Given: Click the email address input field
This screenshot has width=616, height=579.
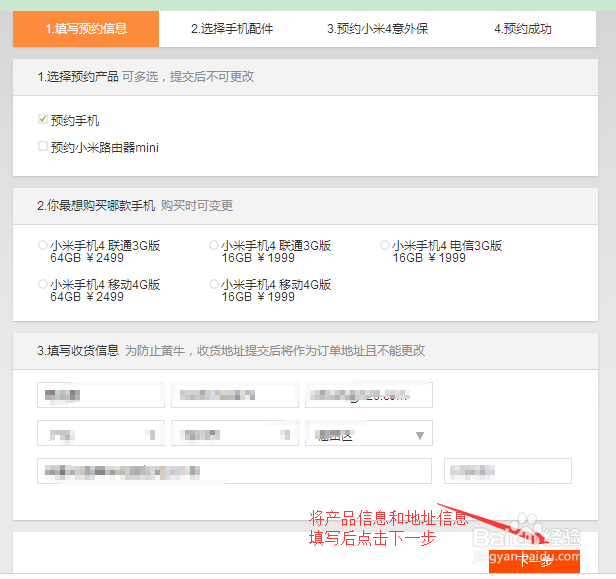Looking at the screenshot, I should click(369, 395).
